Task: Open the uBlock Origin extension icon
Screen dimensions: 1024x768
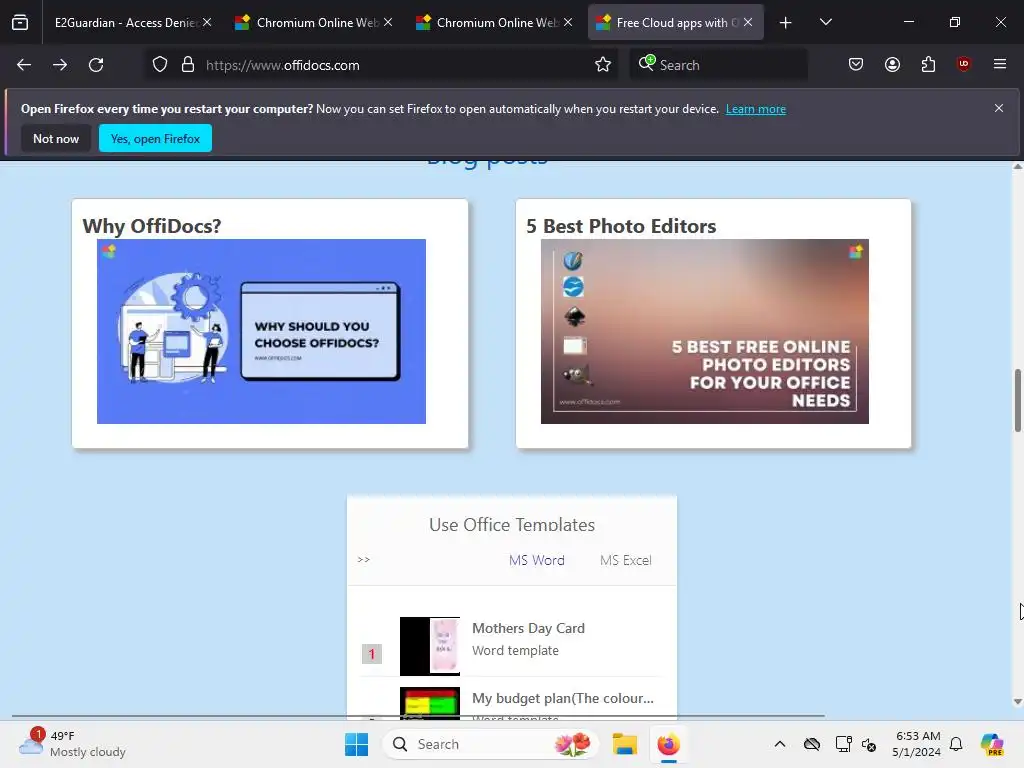Action: 964,64
